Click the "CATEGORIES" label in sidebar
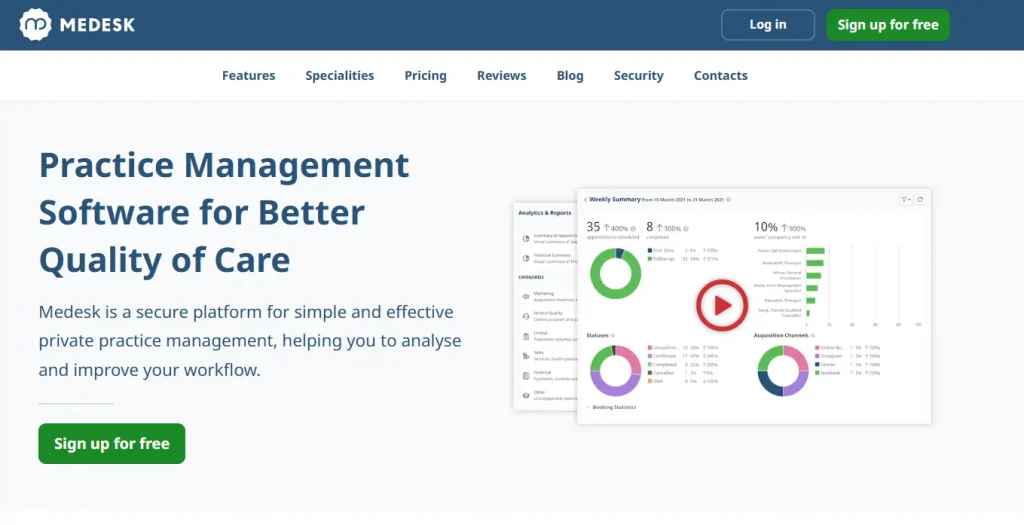1024x525 pixels. tap(531, 278)
